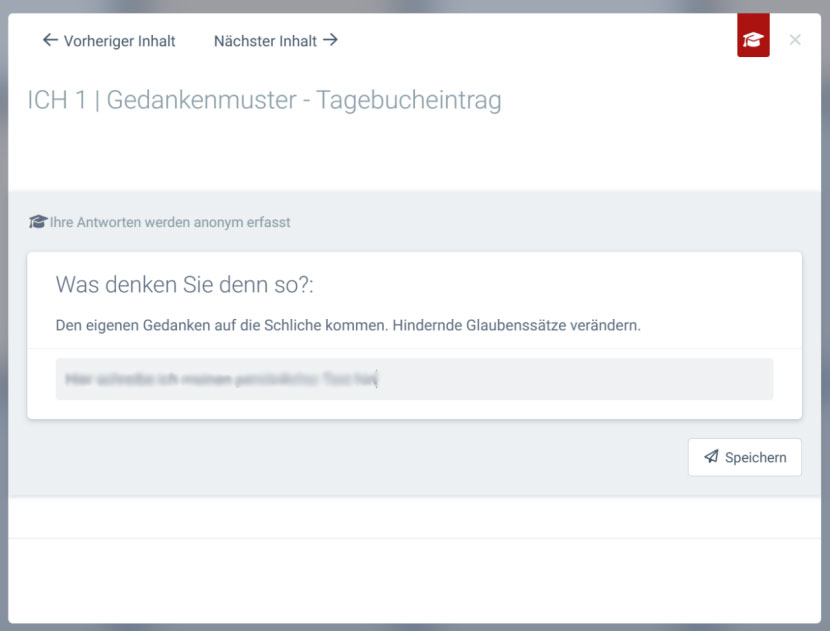Viewport: 830px width, 631px height.
Task: Close the dialog with the X icon
Action: click(795, 40)
